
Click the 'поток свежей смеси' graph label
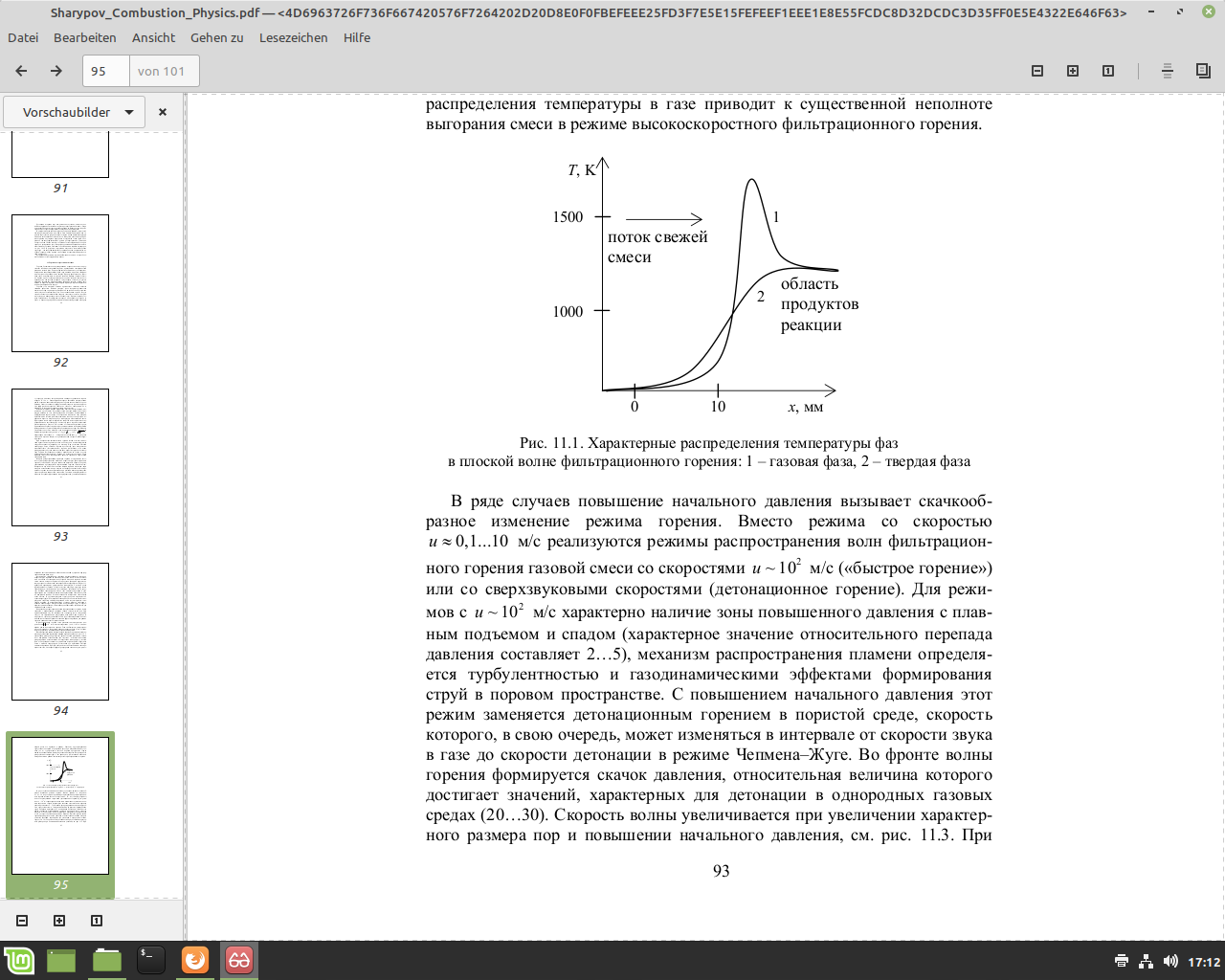pyautogui.click(x=657, y=247)
